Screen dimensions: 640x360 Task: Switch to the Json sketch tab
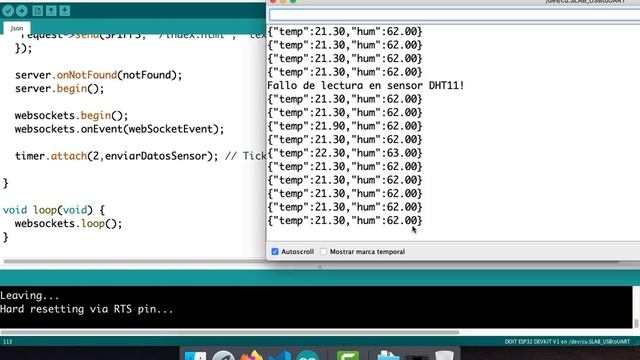pyautogui.click(x=17, y=28)
